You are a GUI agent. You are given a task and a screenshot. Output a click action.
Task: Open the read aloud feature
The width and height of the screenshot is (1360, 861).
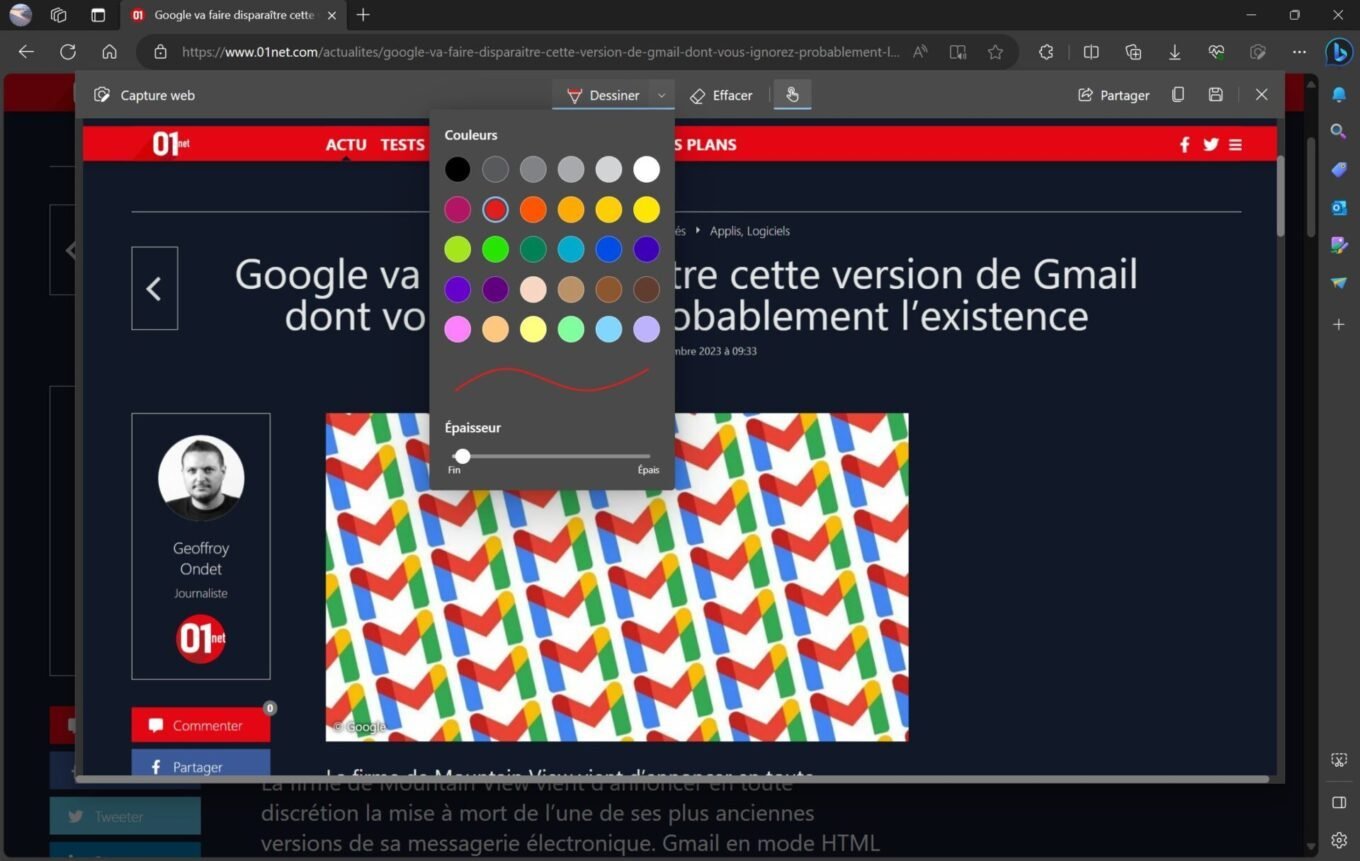click(920, 52)
